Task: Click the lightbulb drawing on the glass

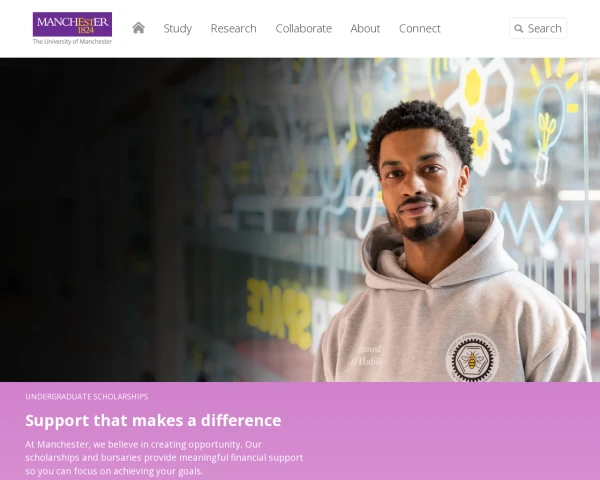Action: [x=550, y=122]
